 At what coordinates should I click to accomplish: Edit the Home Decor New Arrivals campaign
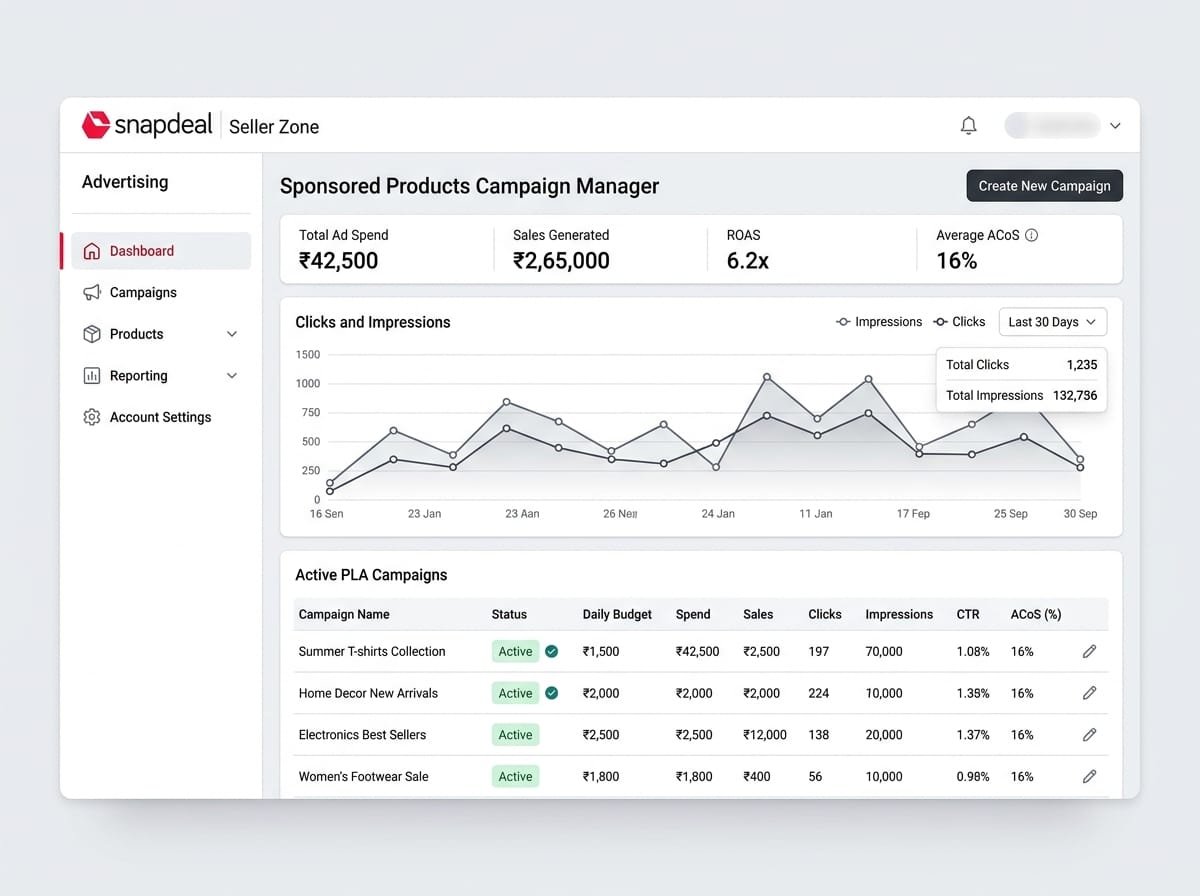click(x=1090, y=693)
